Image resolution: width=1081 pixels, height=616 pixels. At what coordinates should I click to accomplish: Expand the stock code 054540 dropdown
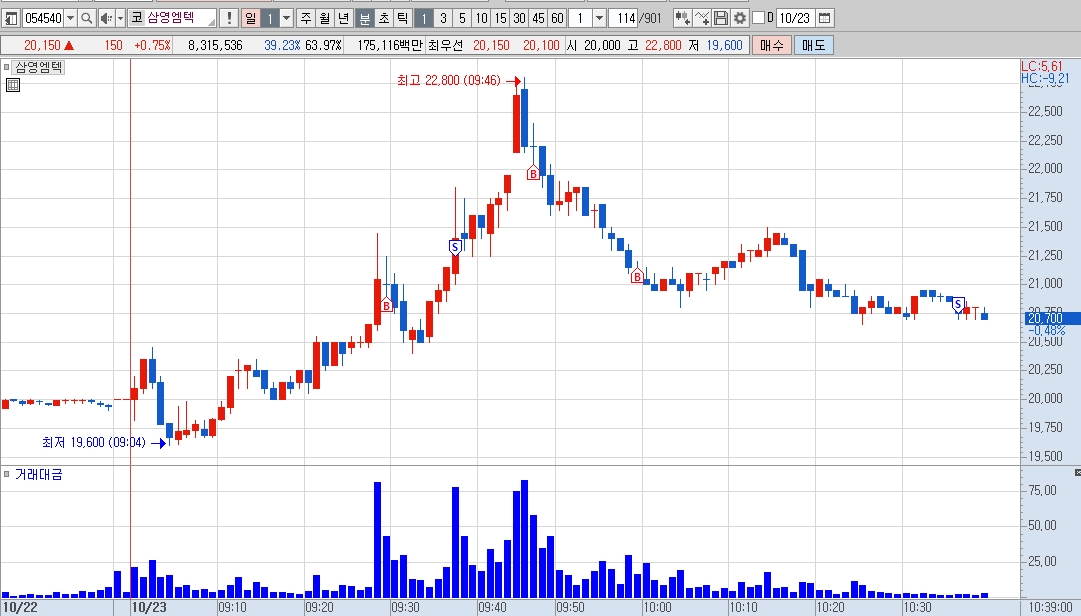(70, 18)
